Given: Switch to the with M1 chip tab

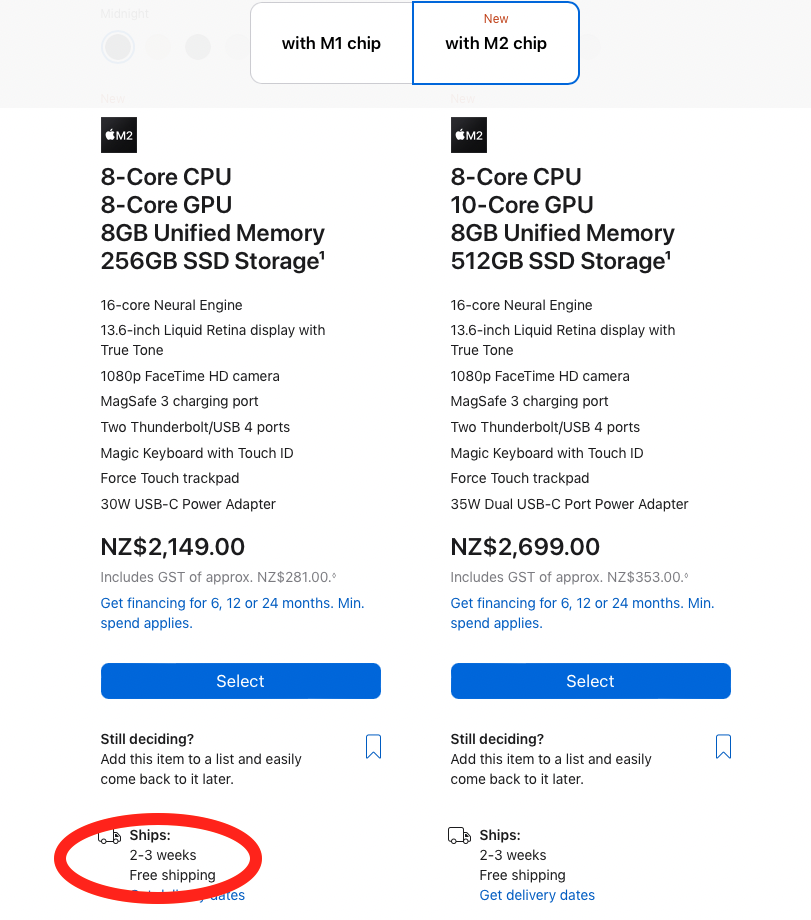Looking at the screenshot, I should click(x=332, y=43).
